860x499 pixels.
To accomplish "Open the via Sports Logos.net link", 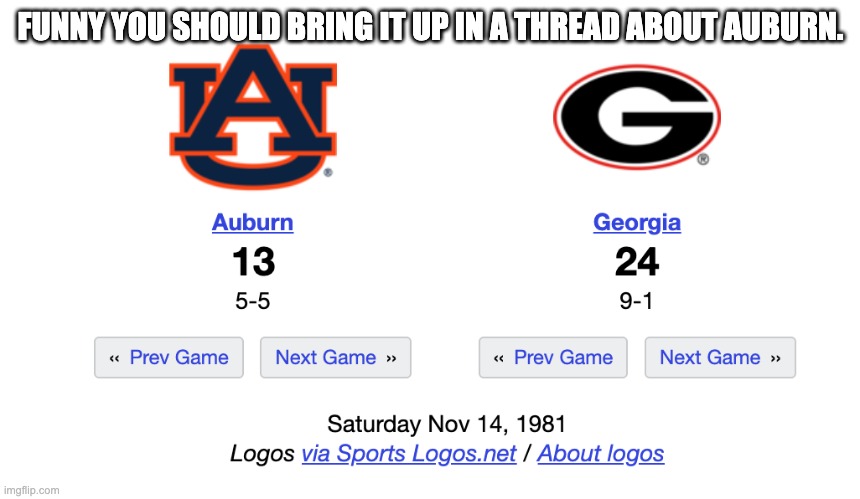I will point(408,454).
